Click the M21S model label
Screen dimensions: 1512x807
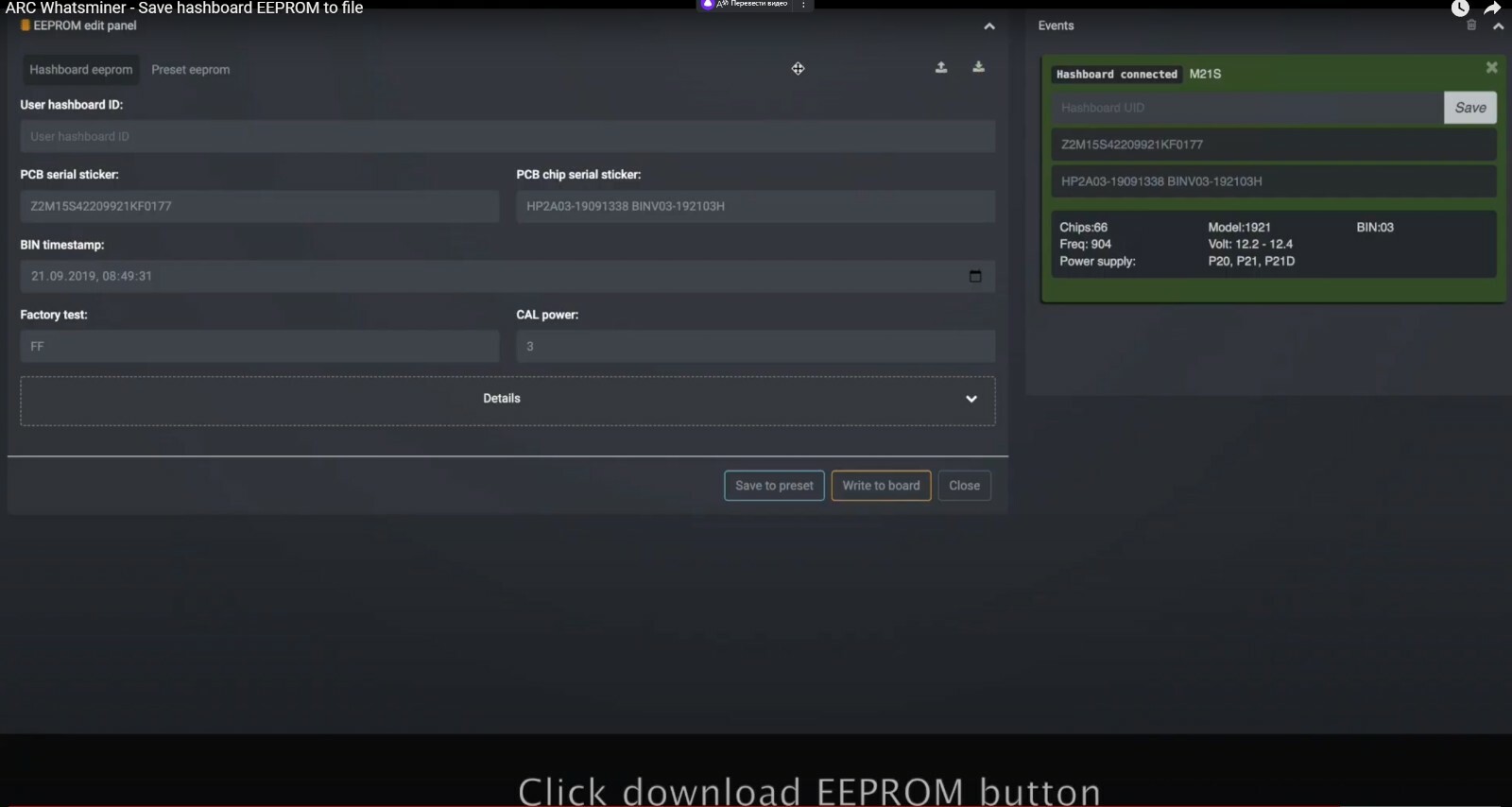[x=1205, y=74]
